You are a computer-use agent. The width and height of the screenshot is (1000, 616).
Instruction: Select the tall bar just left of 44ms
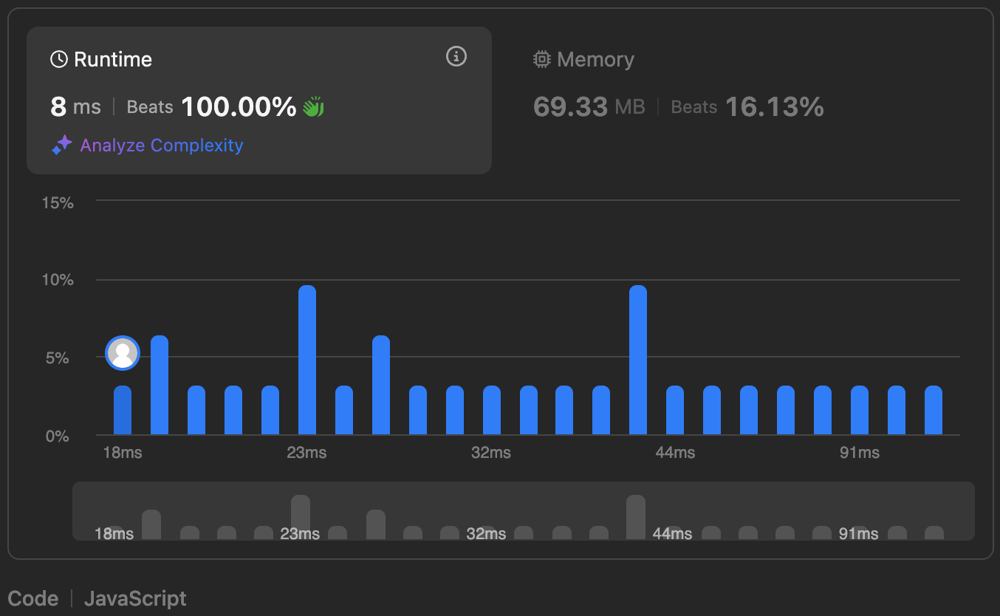click(x=638, y=360)
